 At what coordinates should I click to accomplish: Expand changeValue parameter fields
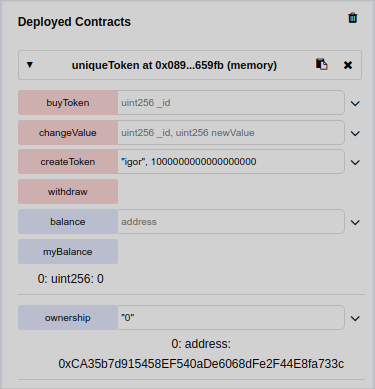click(x=355, y=133)
